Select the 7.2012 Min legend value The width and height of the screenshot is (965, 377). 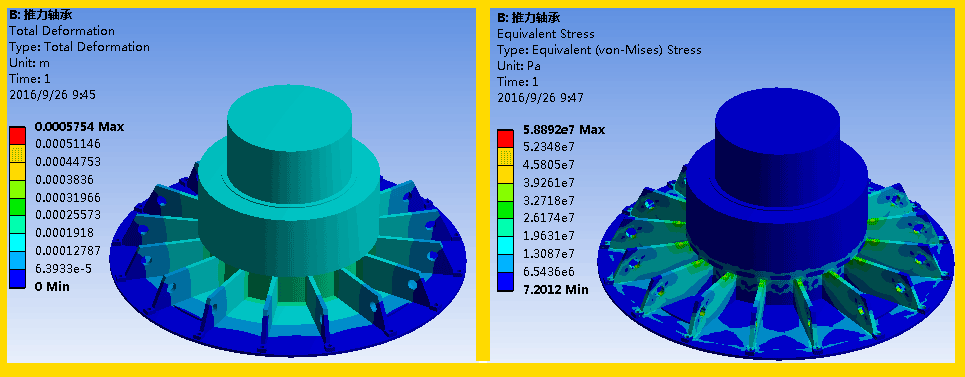click(x=555, y=290)
